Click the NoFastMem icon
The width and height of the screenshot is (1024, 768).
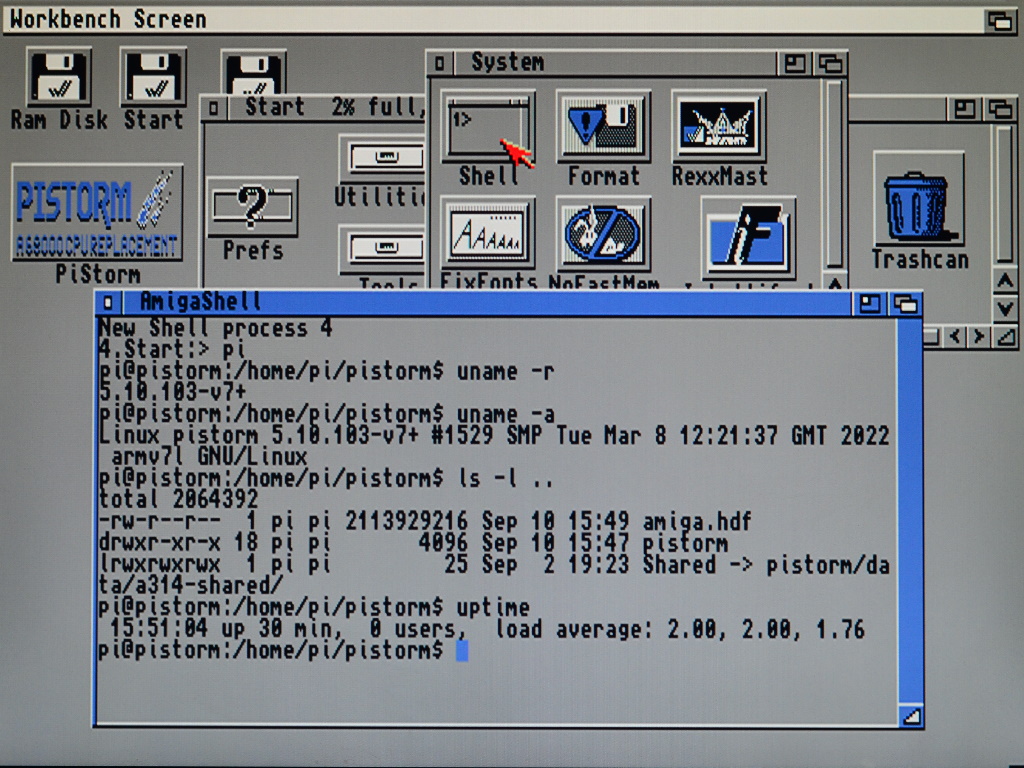pyautogui.click(x=603, y=234)
